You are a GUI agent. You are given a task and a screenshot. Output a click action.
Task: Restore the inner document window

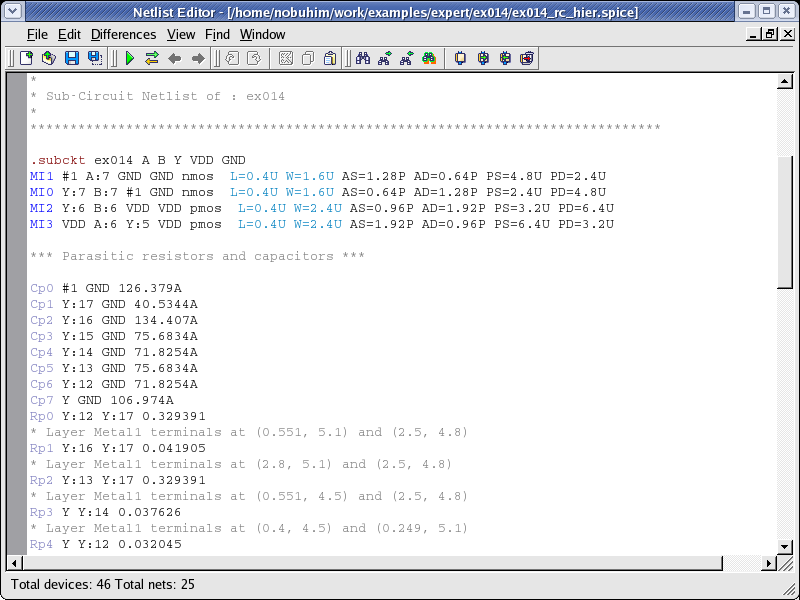click(x=770, y=34)
